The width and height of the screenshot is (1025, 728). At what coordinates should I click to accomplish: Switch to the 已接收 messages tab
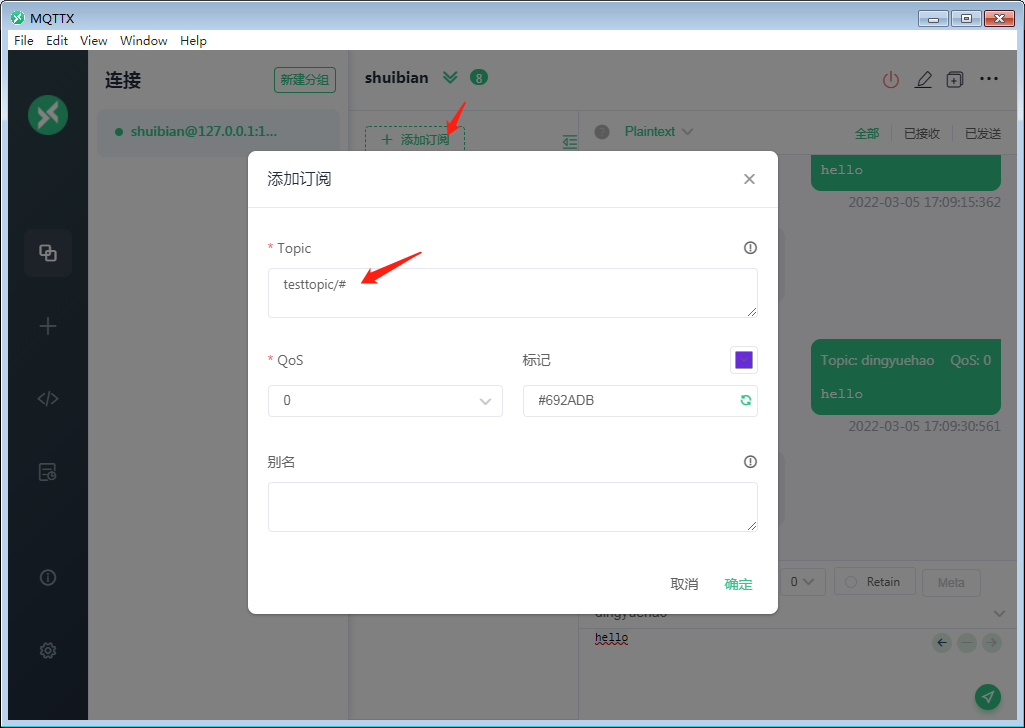tap(922, 133)
